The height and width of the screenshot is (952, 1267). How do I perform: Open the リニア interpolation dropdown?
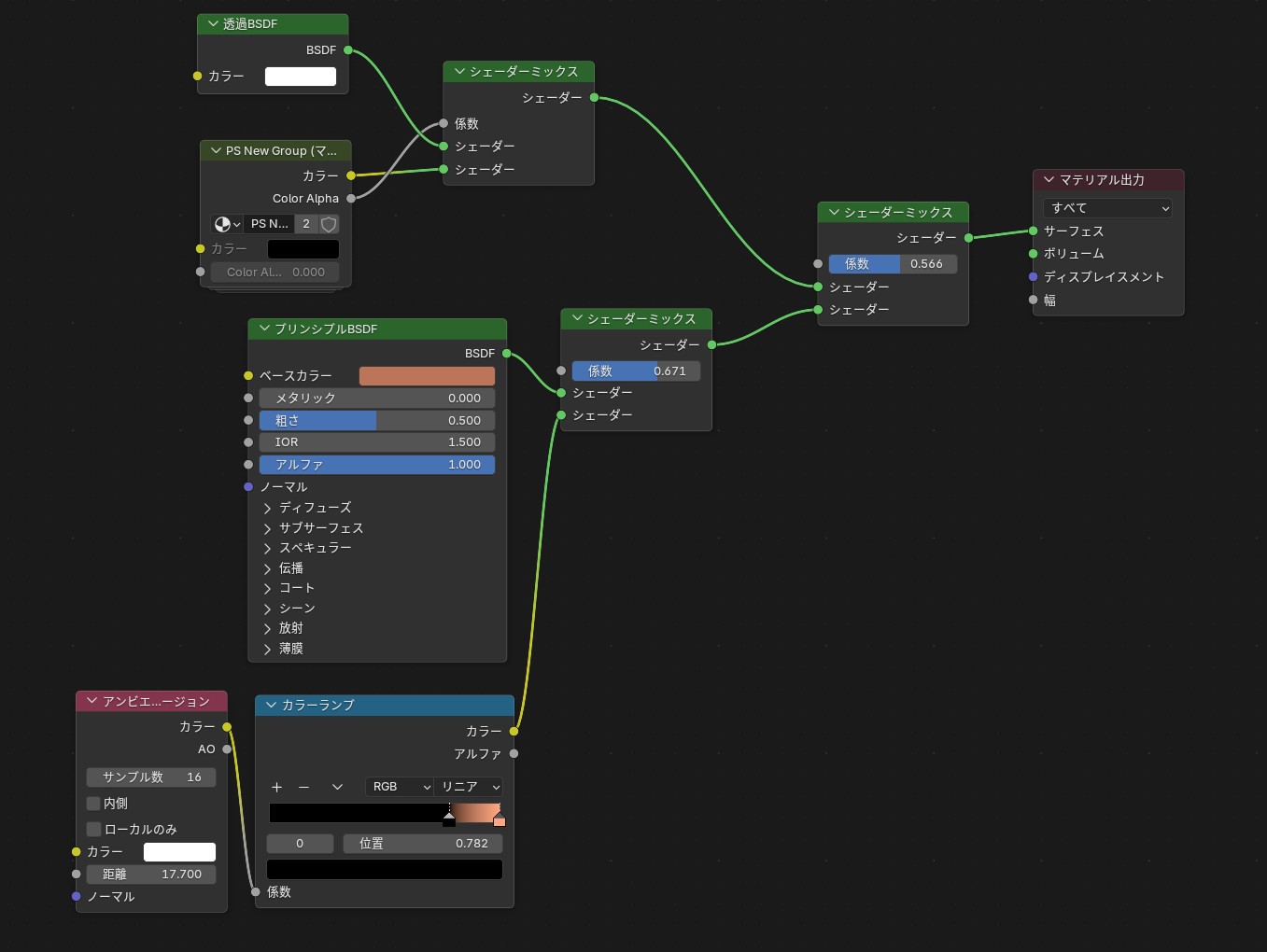coord(470,787)
